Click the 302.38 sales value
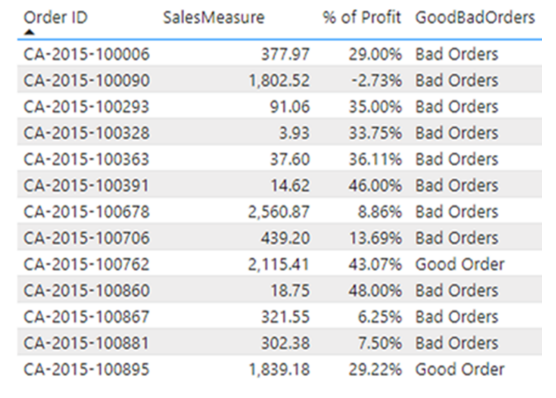Screen dimensions: 556x398 tap(285, 343)
